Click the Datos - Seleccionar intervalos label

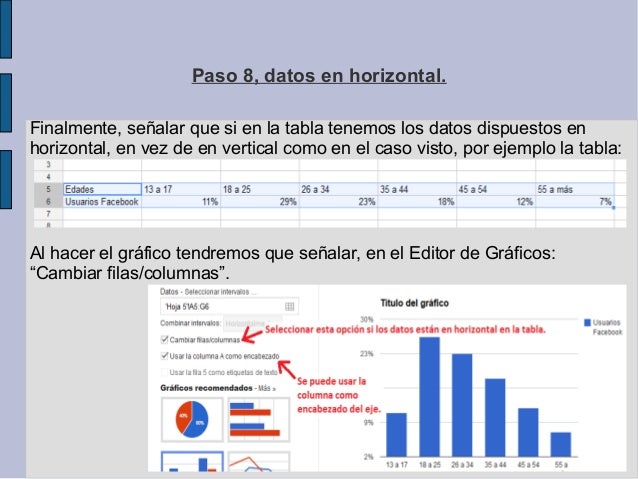pos(208,291)
